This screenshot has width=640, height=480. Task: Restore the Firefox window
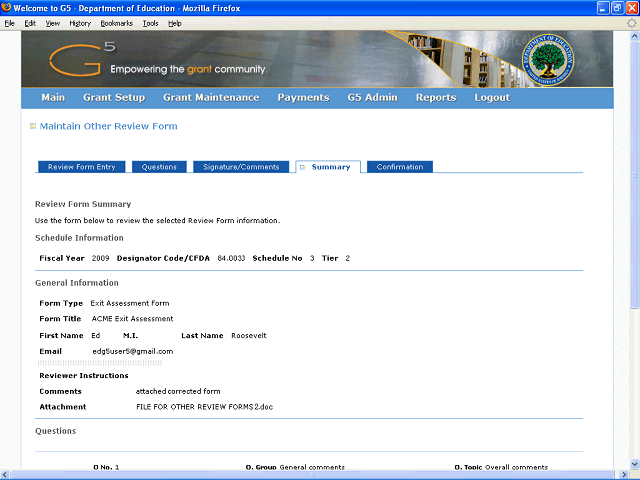(618, 8)
